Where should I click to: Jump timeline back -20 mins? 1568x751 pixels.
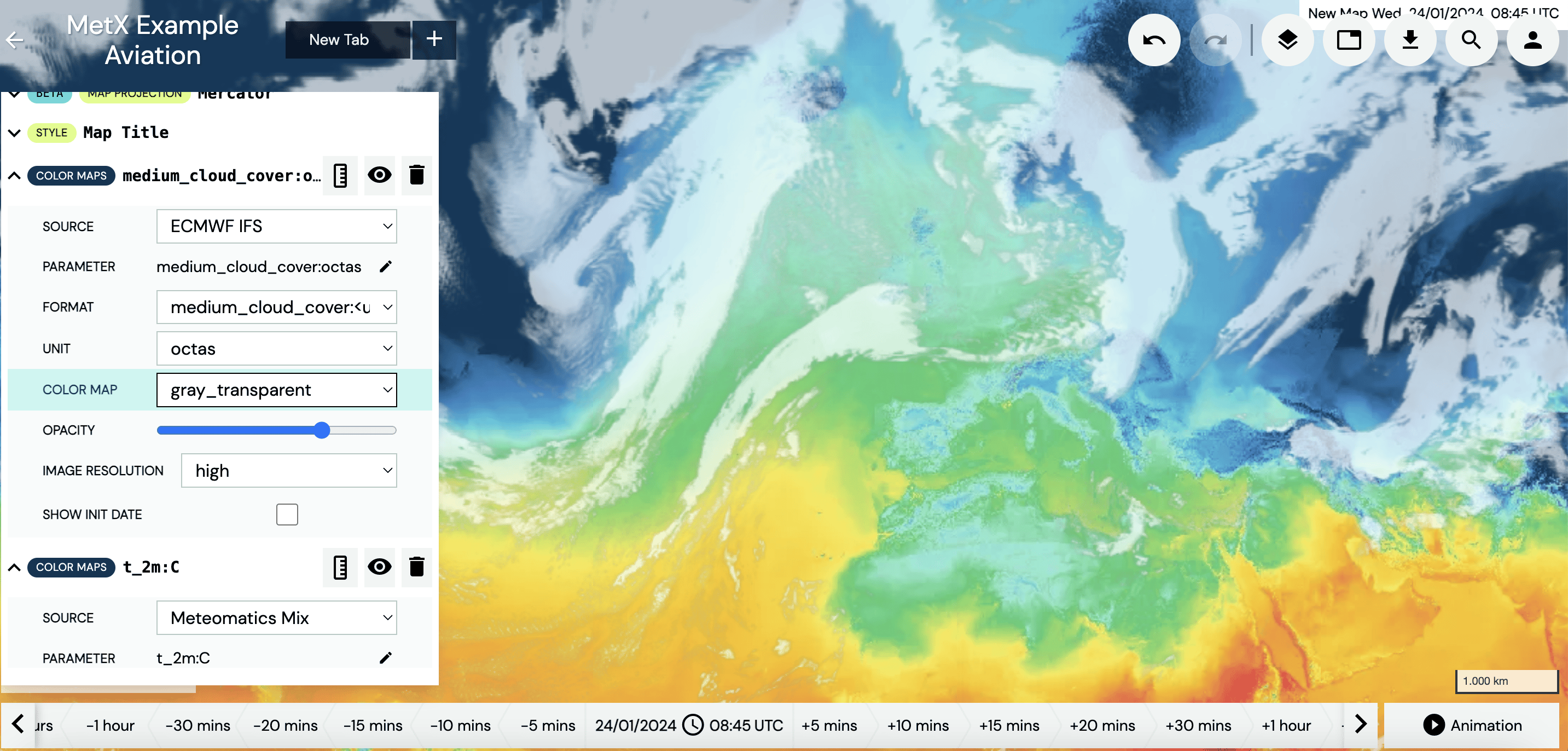tap(286, 725)
